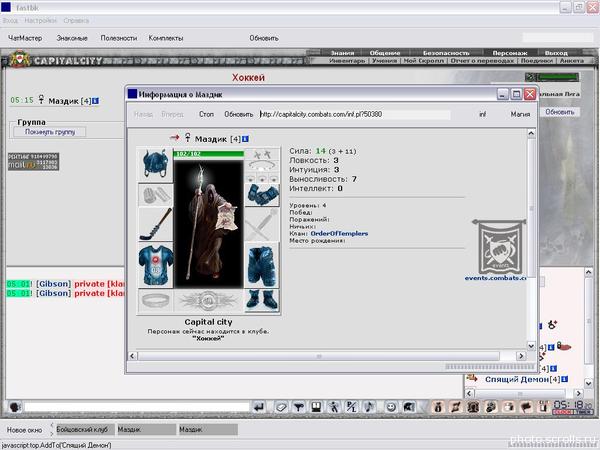The height and width of the screenshot is (450, 600).
Task: Click the inf button in info window
Action: [483, 114]
